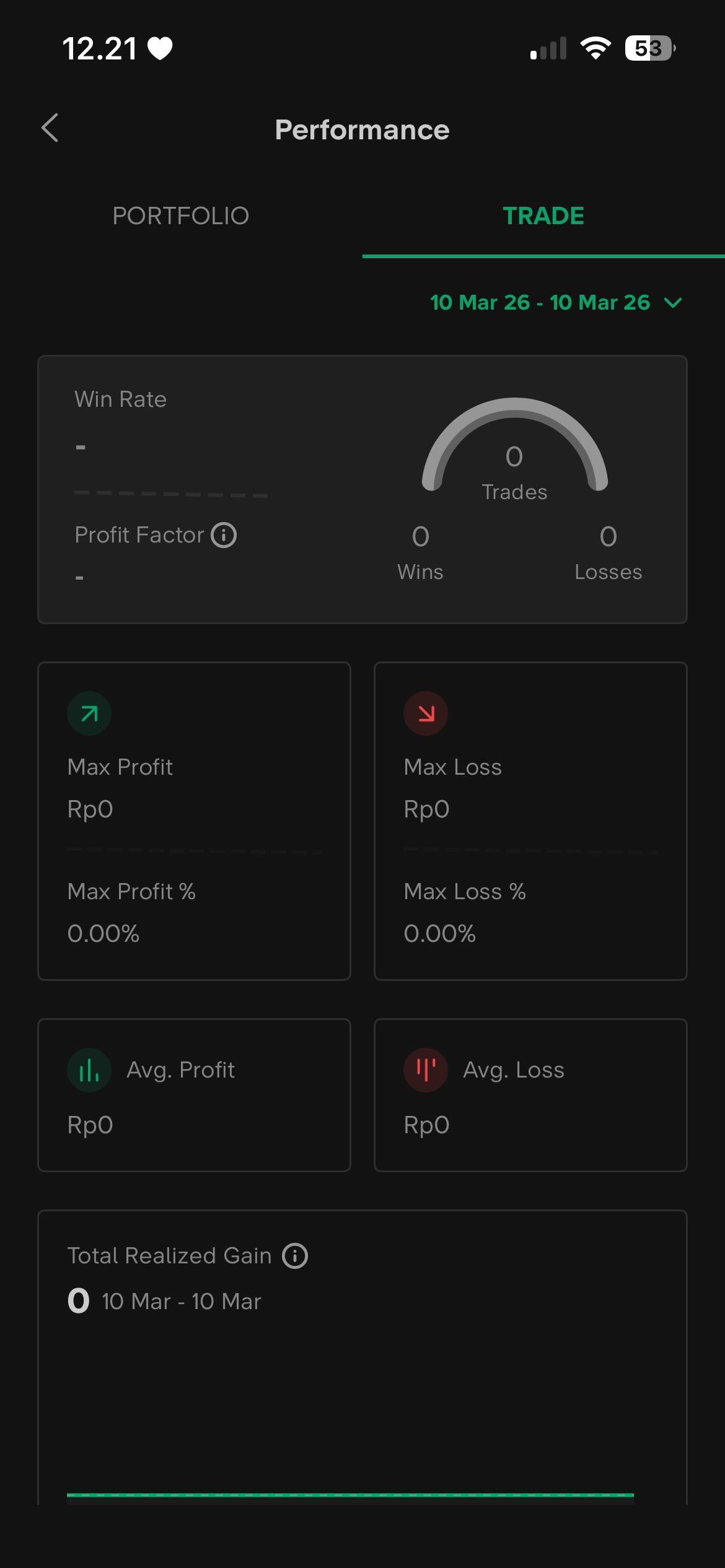Tap the Avg. Profit bar chart icon
Screen dimensions: 725x1568
[89, 1070]
